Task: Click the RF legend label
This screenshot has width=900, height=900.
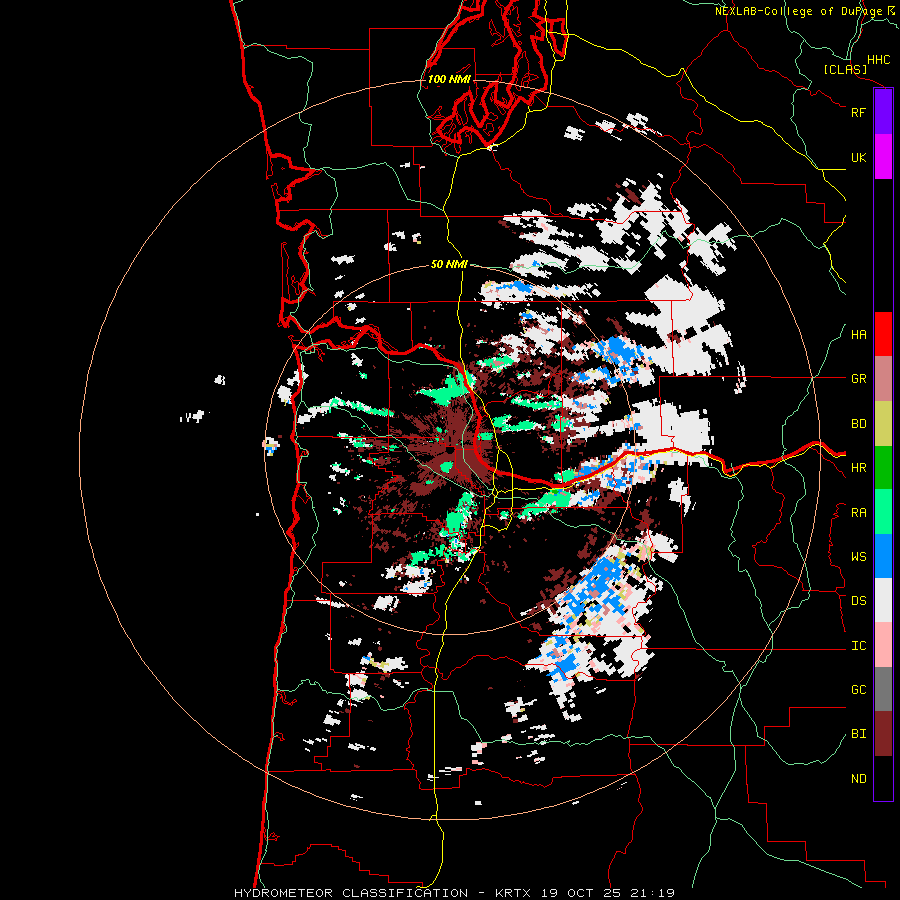Action: tap(858, 112)
